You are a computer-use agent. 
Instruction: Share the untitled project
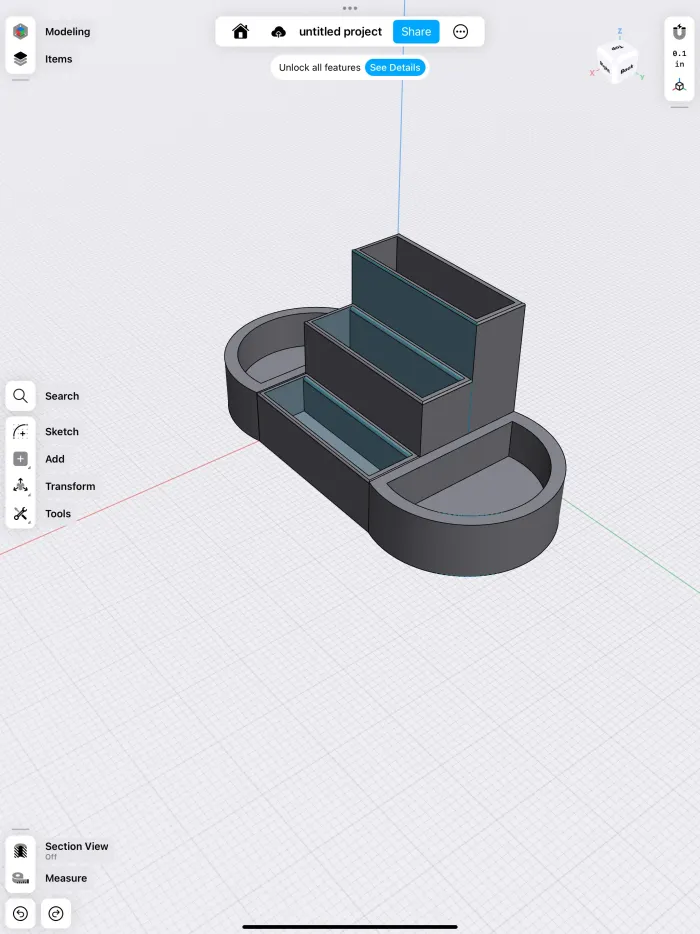coord(416,32)
